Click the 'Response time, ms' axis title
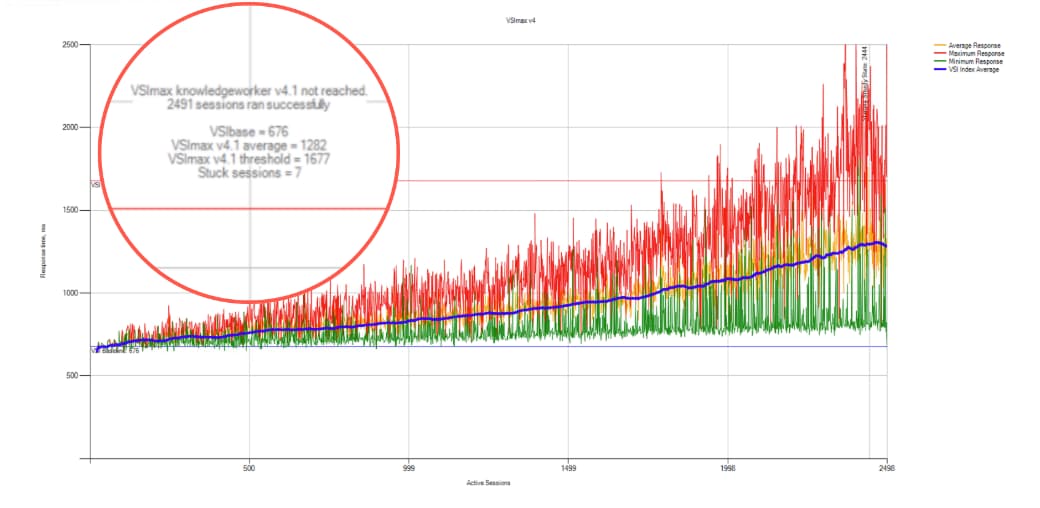1040x508 pixels. 42,252
